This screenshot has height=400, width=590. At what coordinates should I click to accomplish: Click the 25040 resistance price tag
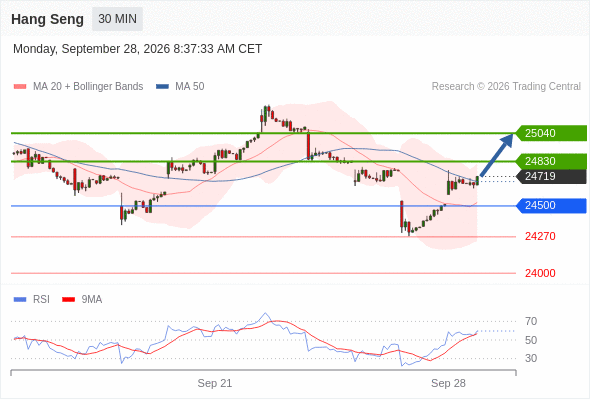point(551,133)
